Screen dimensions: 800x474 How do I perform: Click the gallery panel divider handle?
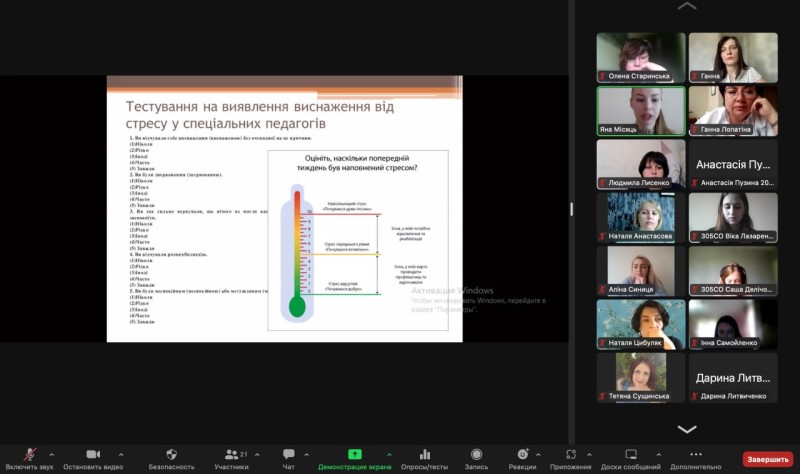(x=571, y=209)
